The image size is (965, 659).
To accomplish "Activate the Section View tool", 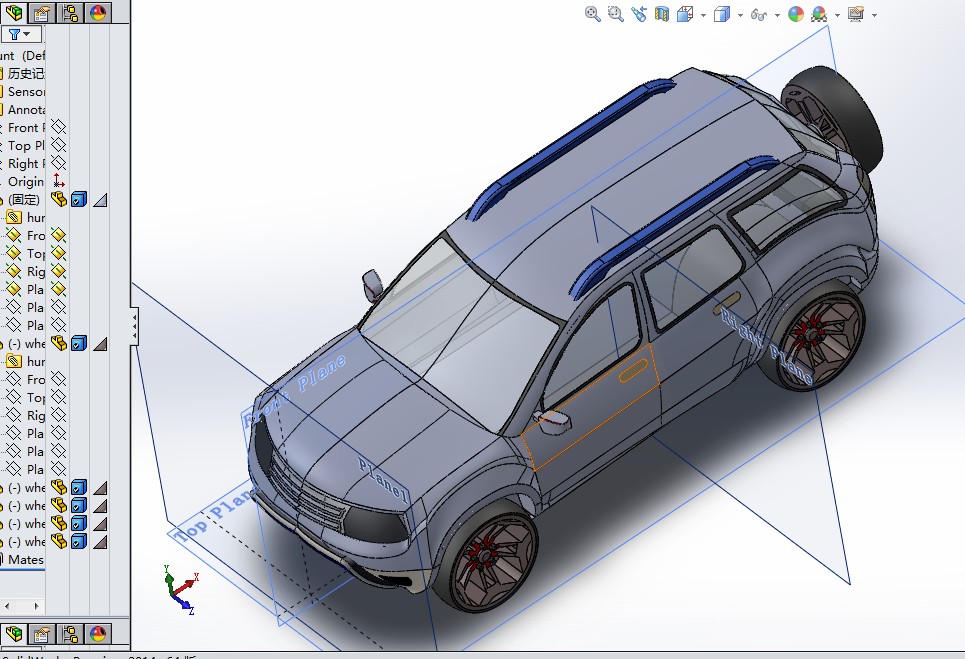I will coord(660,14).
